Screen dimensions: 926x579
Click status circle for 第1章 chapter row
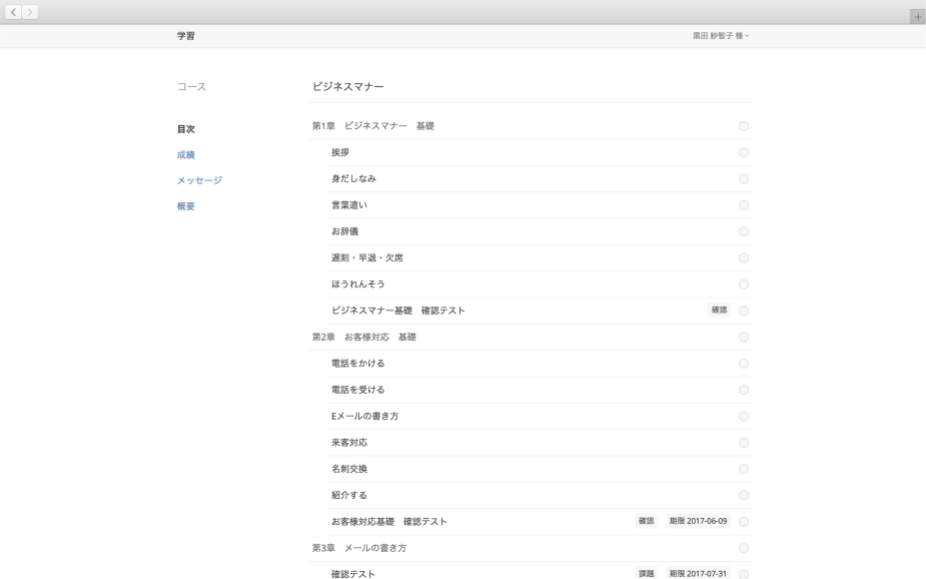[x=743, y=126]
